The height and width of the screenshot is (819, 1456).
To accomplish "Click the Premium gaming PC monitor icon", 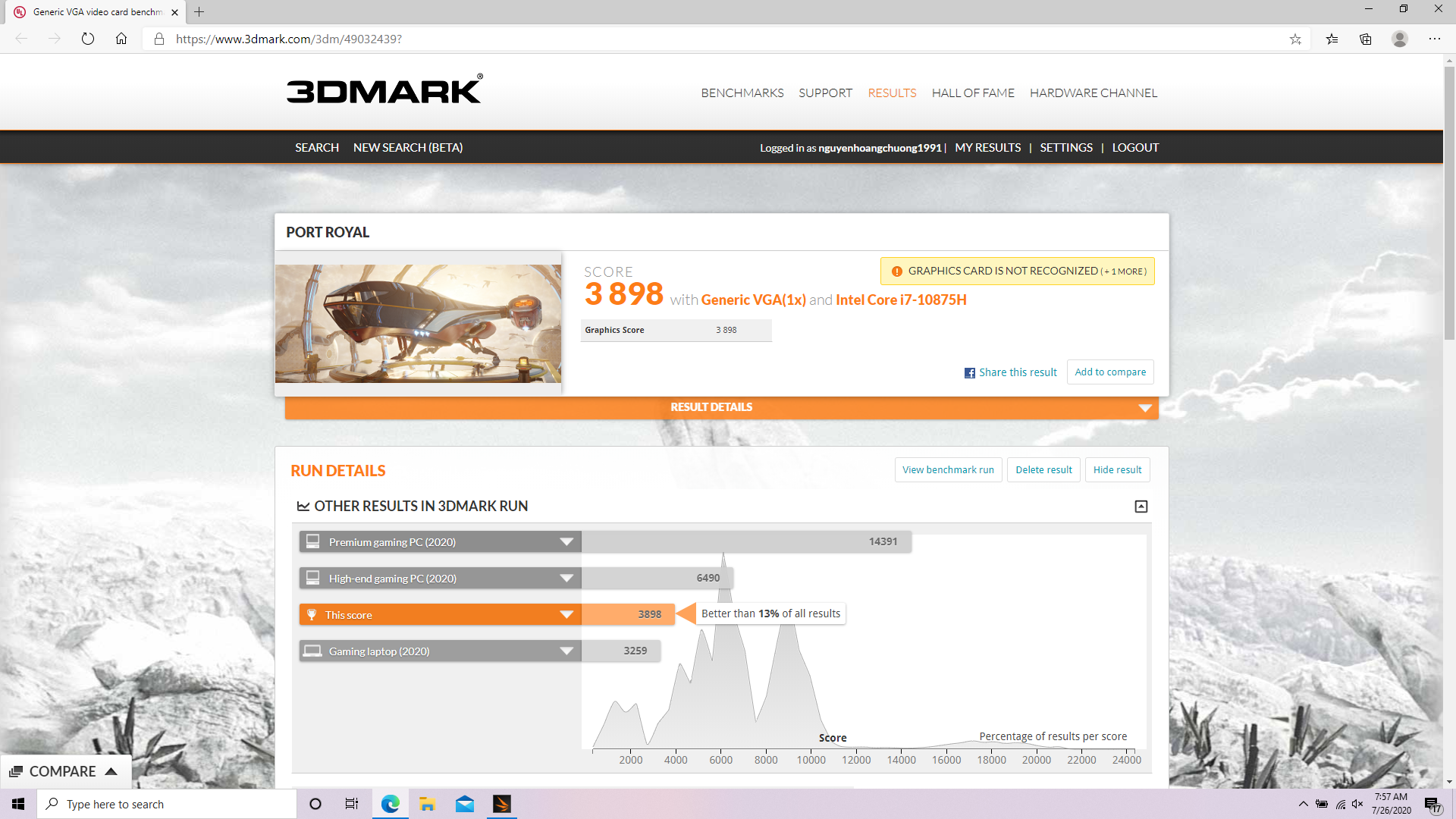I will (312, 541).
